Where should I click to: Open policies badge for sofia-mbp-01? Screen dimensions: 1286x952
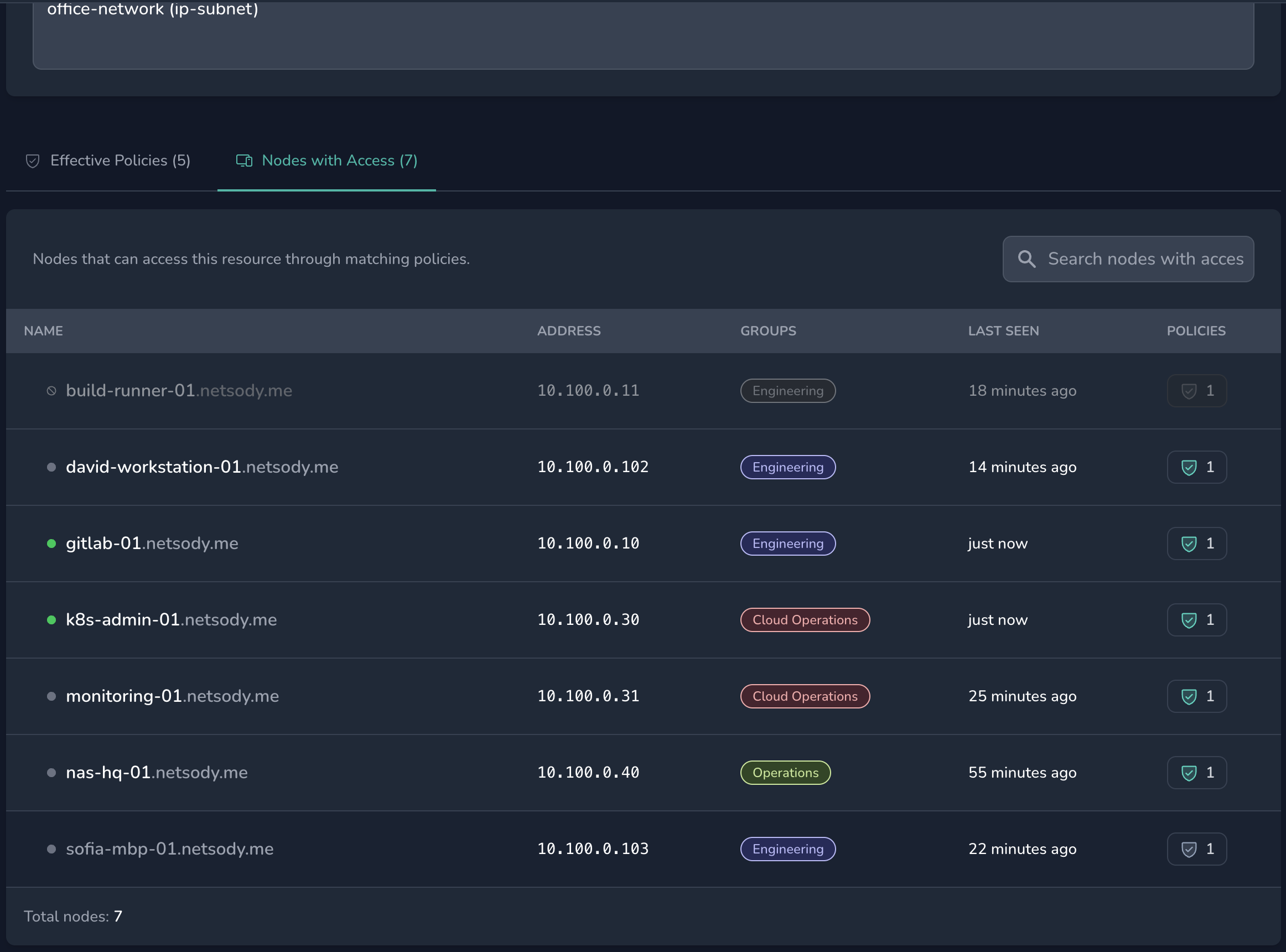point(1197,849)
